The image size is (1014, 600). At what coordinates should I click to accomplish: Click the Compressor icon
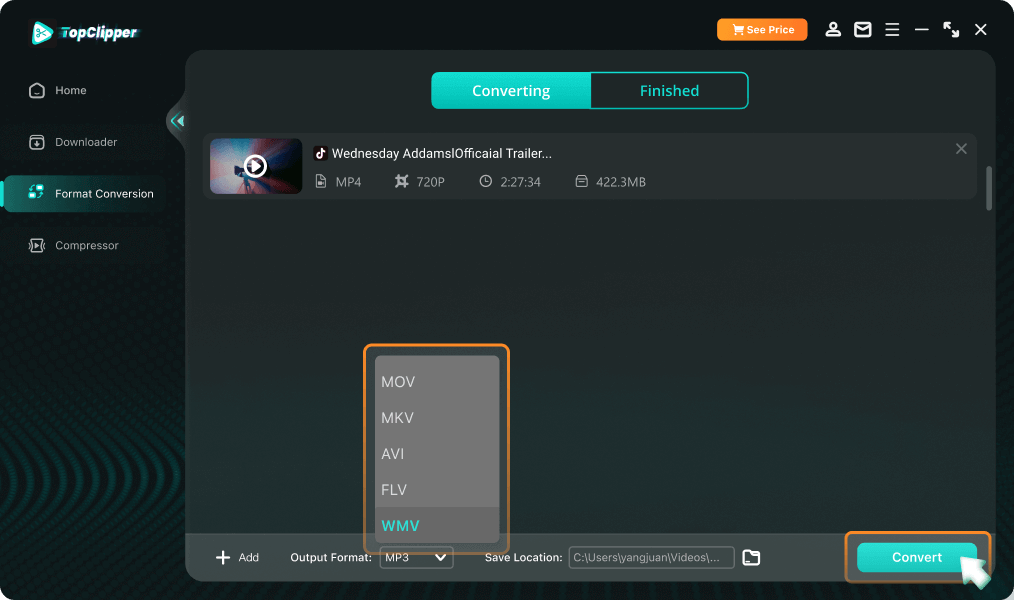point(37,246)
